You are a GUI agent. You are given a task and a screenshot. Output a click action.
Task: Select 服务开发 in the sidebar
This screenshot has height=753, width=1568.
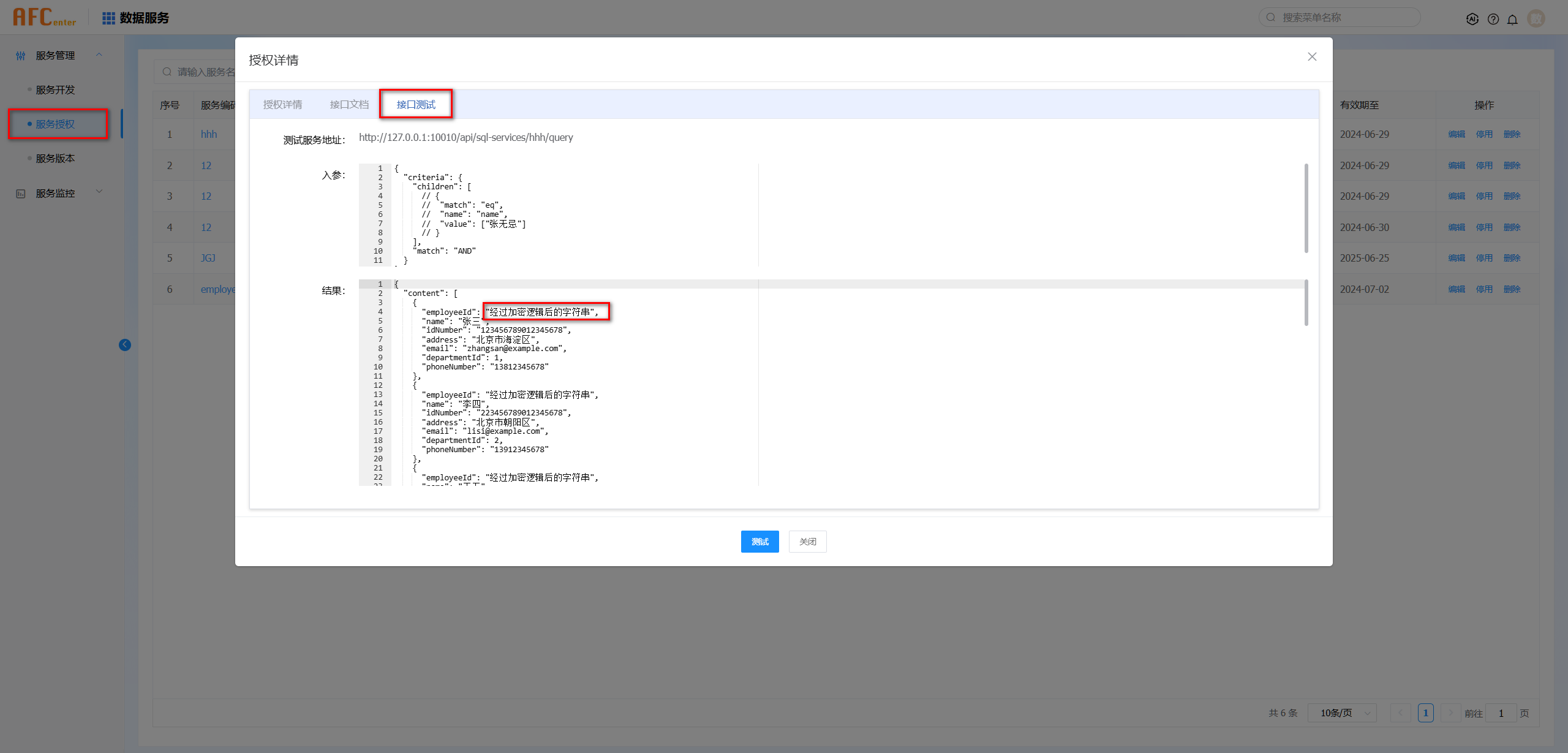[55, 90]
